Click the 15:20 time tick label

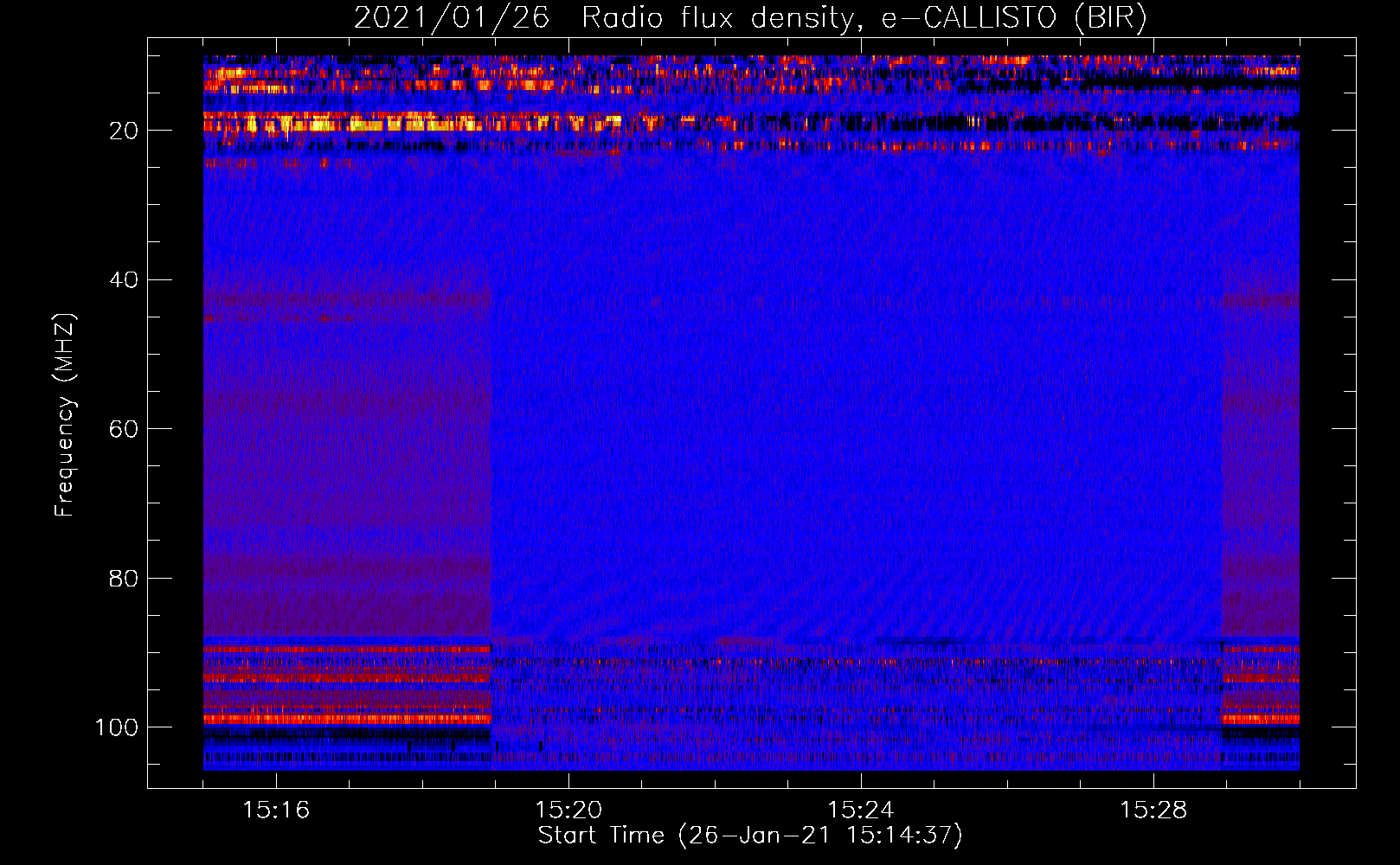pyautogui.click(x=568, y=811)
